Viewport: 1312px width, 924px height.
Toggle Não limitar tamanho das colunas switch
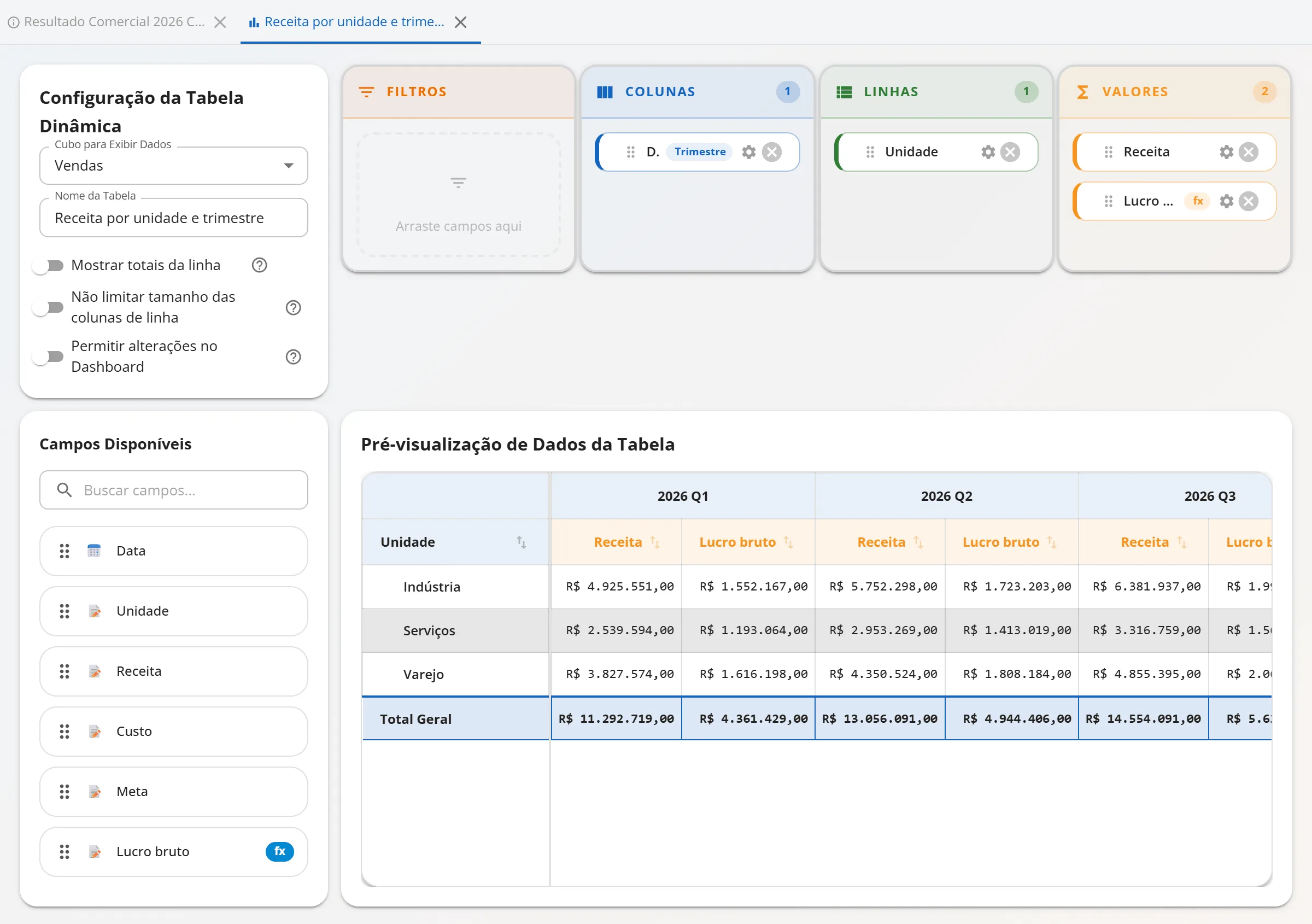48,307
